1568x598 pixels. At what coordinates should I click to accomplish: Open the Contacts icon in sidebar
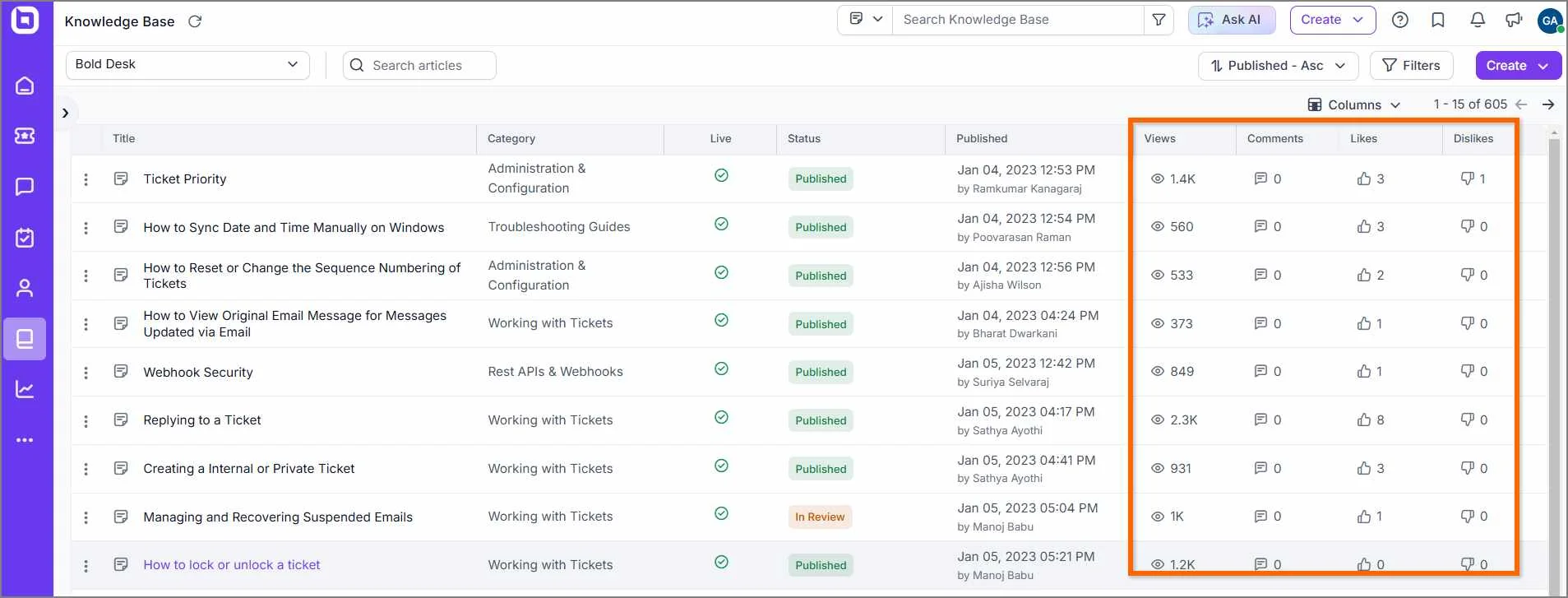click(25, 288)
